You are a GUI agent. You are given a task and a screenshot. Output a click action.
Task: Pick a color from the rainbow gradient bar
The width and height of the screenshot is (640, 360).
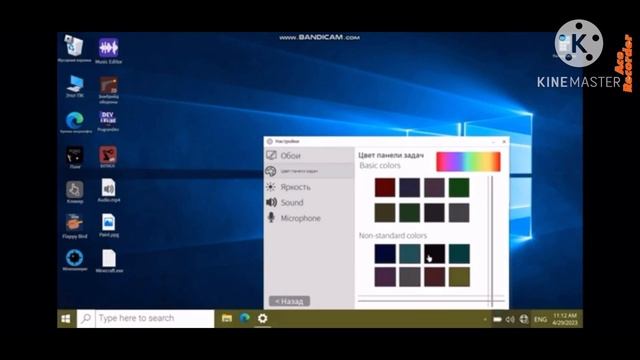click(x=468, y=161)
